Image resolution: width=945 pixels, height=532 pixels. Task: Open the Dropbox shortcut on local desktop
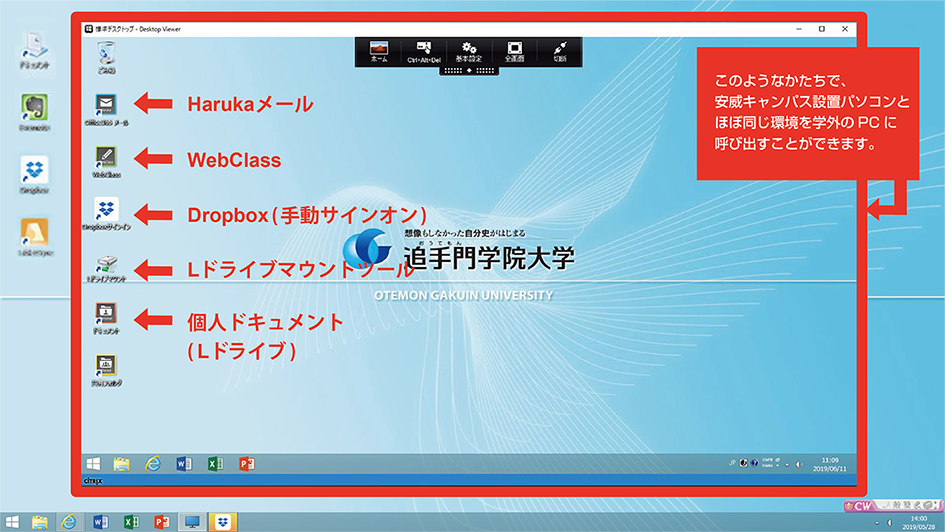point(34,175)
